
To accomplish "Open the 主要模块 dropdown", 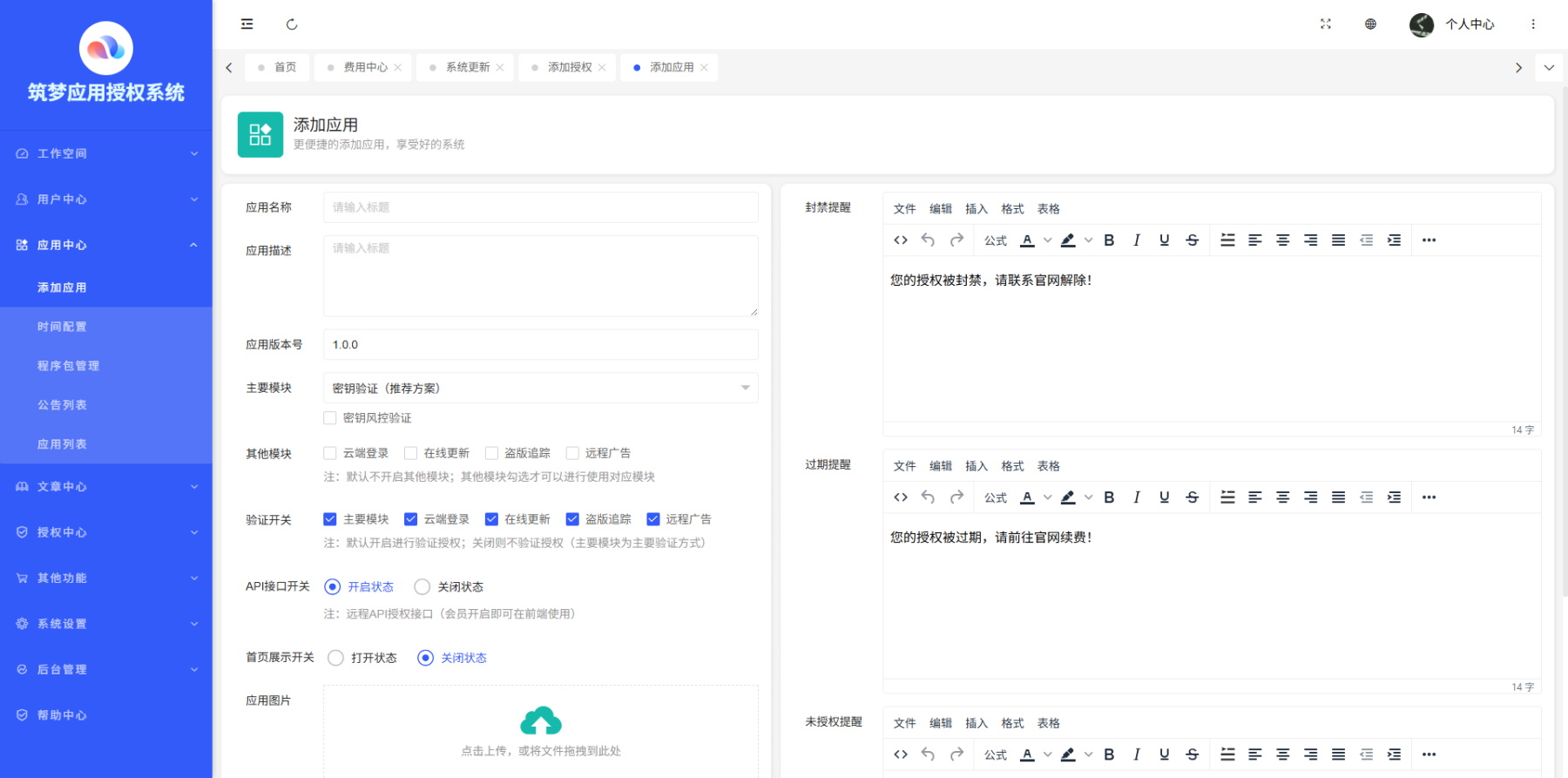I will tap(540, 389).
